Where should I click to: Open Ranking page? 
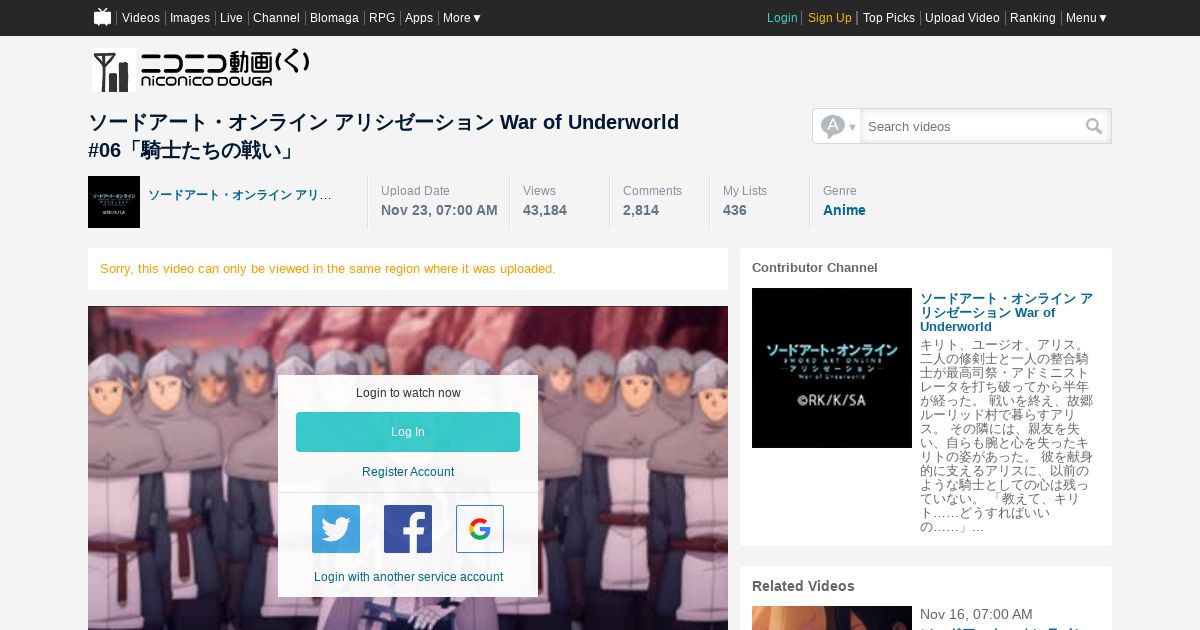[x=1033, y=18]
